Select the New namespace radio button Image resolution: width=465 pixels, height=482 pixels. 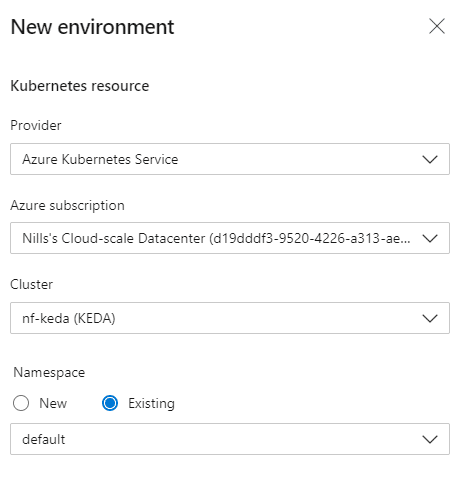tap(21, 403)
